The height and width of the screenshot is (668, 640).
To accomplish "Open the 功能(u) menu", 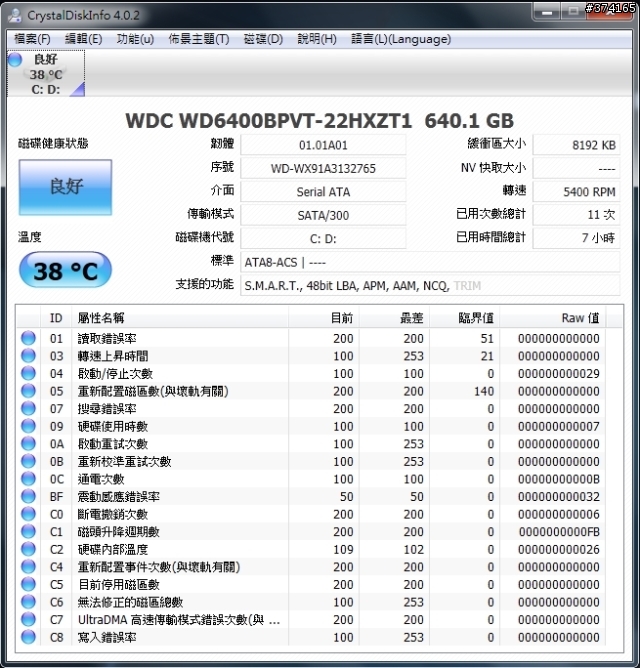I will tap(135, 39).
